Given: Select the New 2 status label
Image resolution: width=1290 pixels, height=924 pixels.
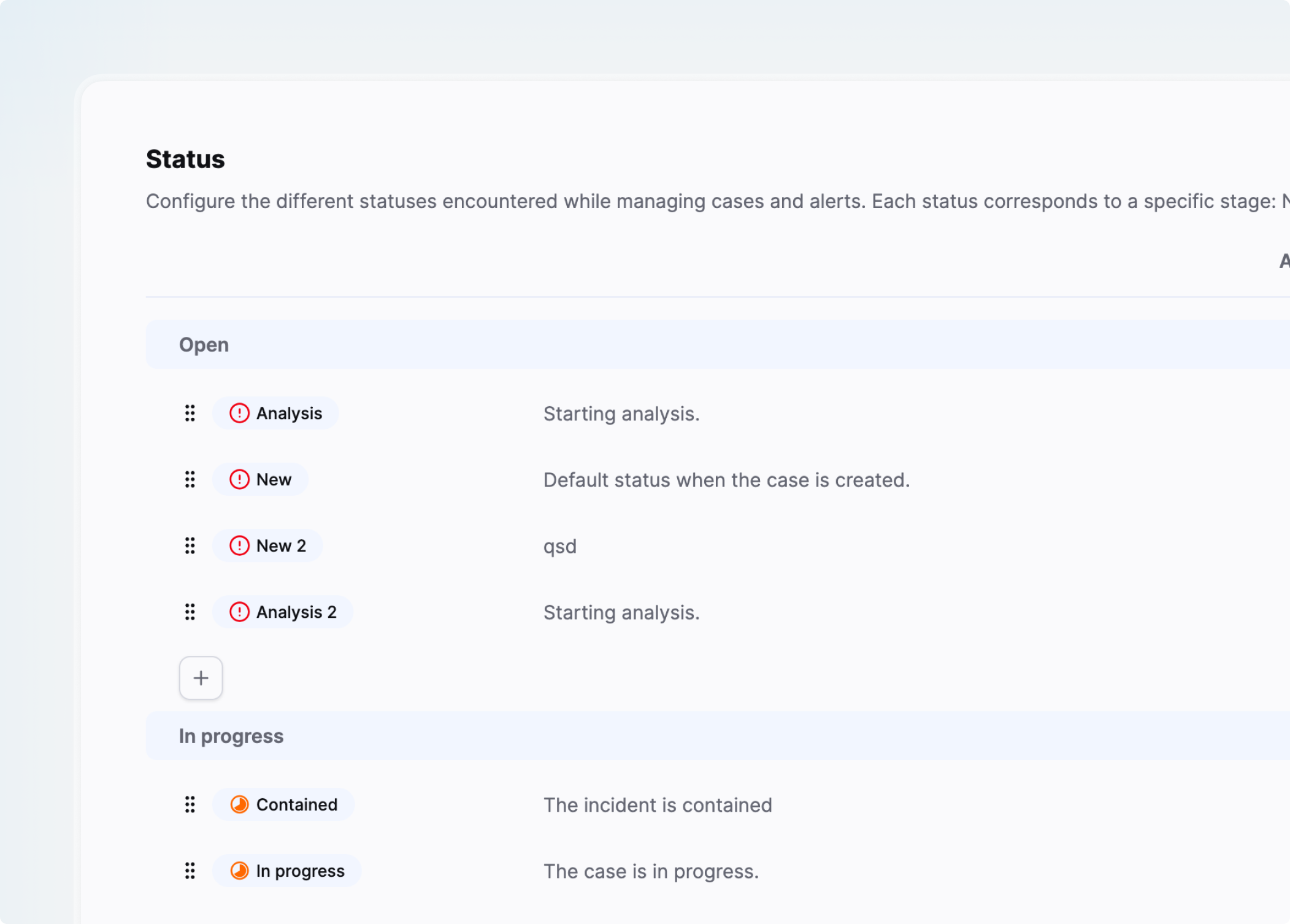Looking at the screenshot, I should pyautogui.click(x=281, y=546).
